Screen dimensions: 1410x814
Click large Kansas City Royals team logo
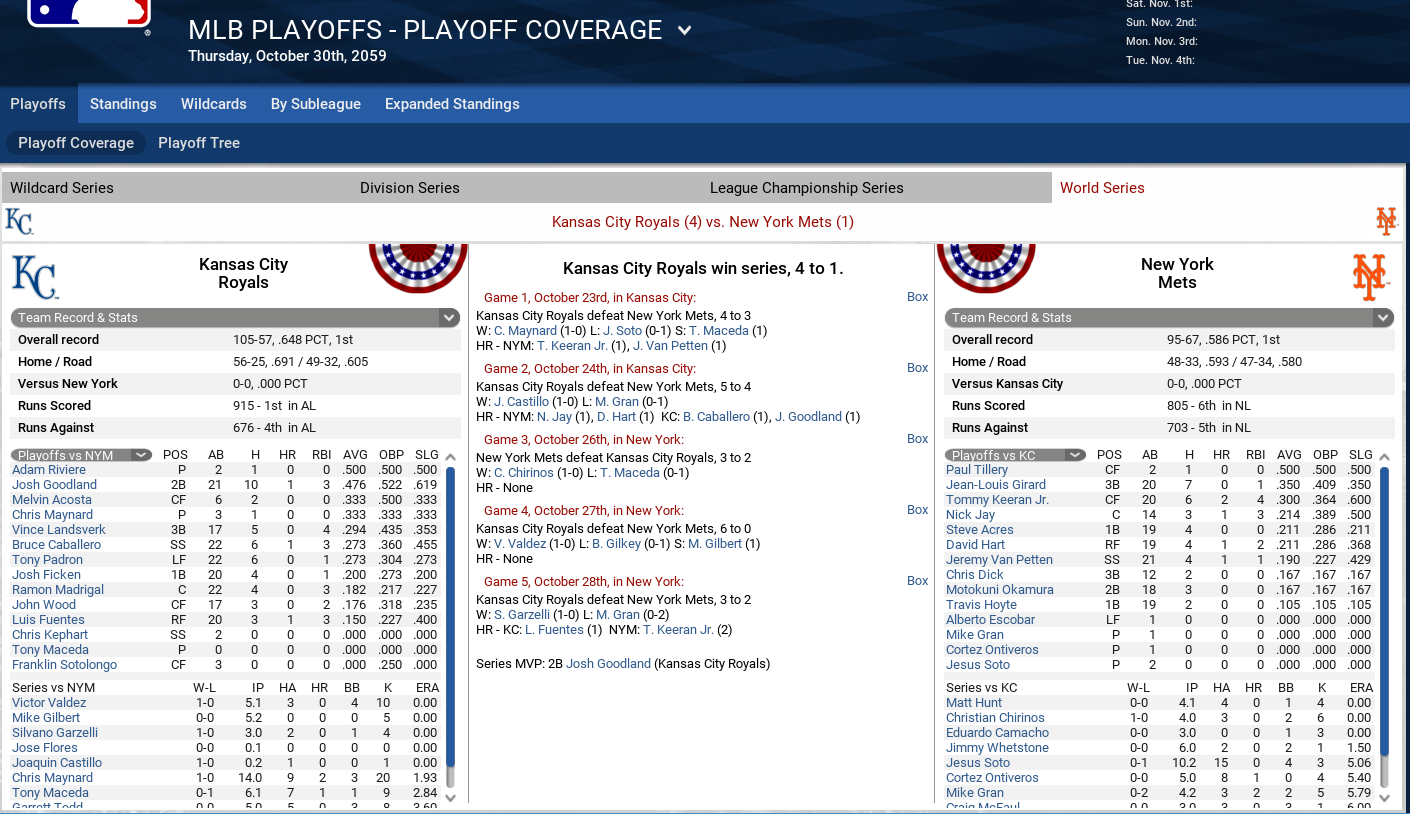[x=35, y=277]
